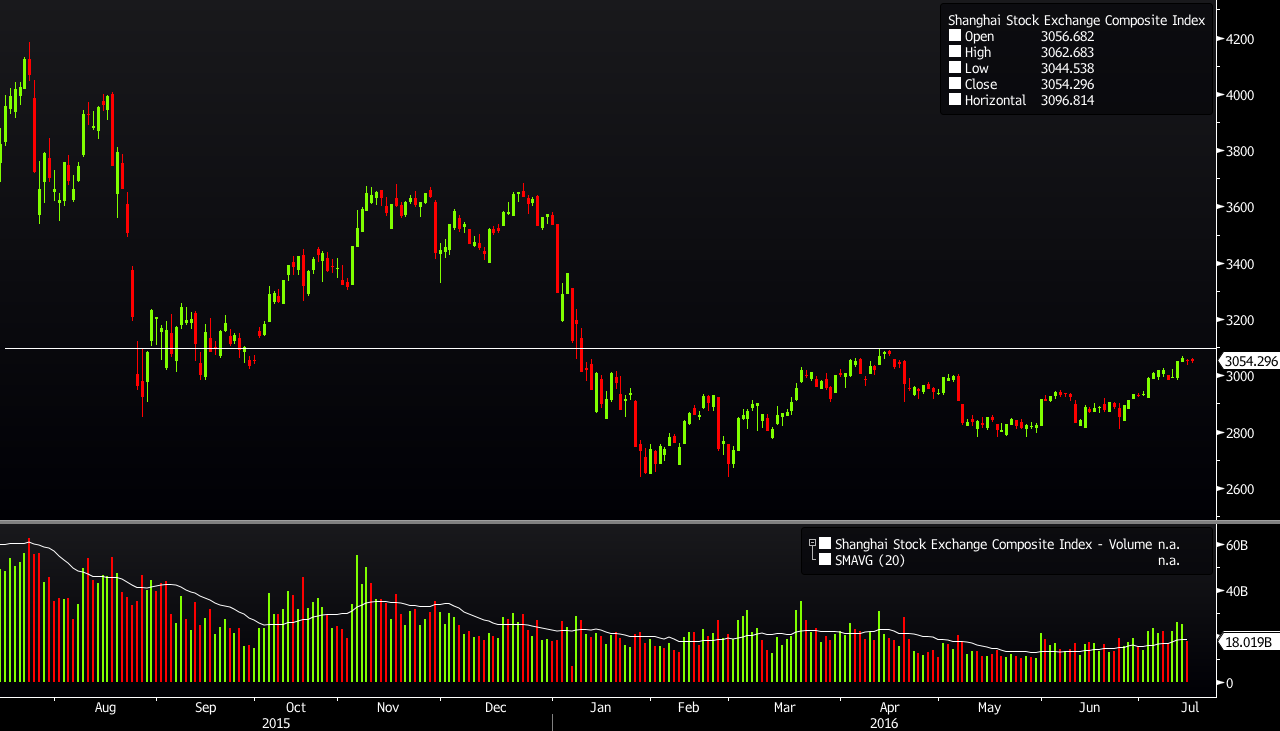Click the 2016 year label
Screen dimensions: 1280x731
pos(884,722)
